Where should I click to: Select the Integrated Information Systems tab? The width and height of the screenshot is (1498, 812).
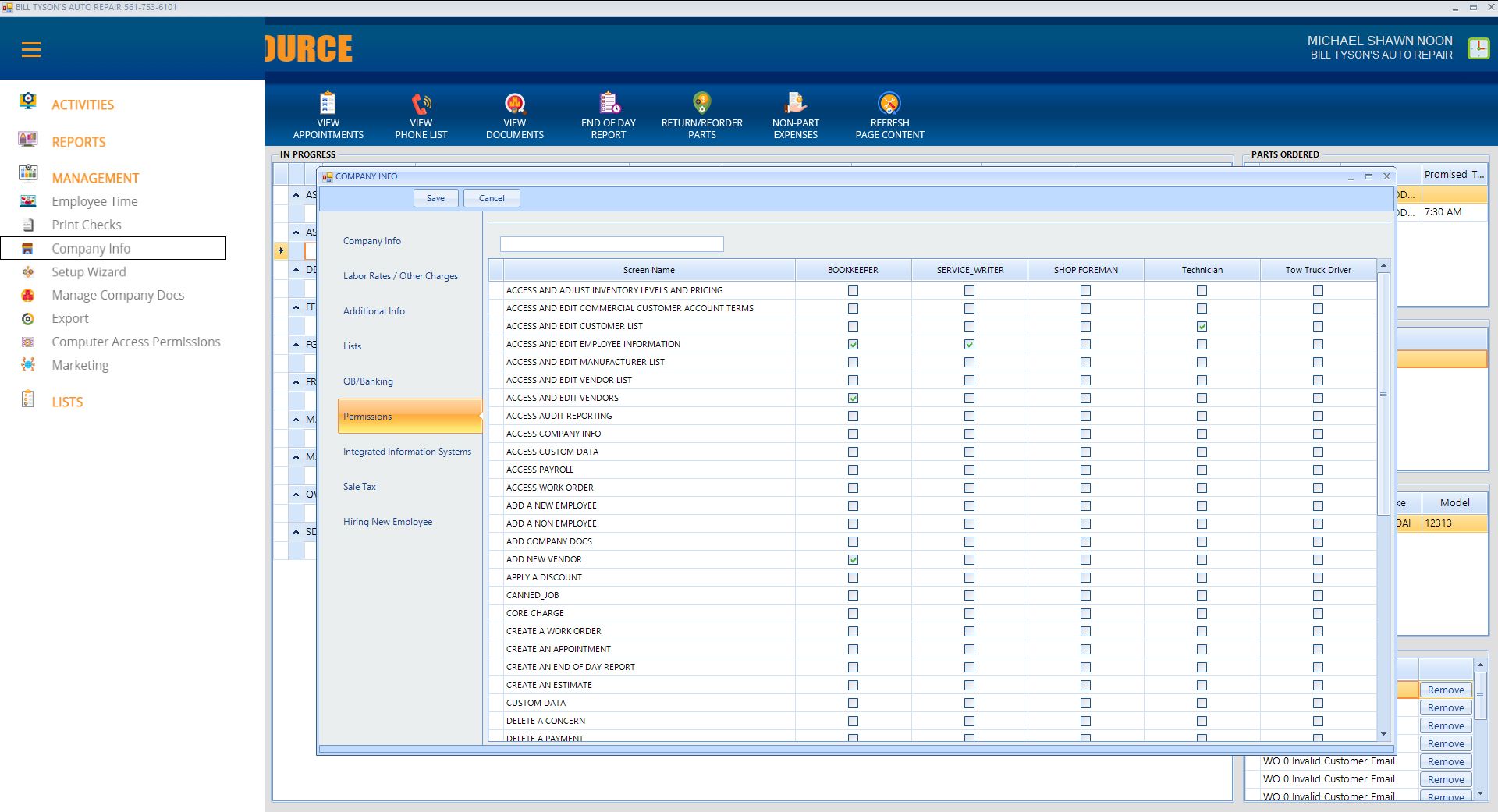[406, 452]
